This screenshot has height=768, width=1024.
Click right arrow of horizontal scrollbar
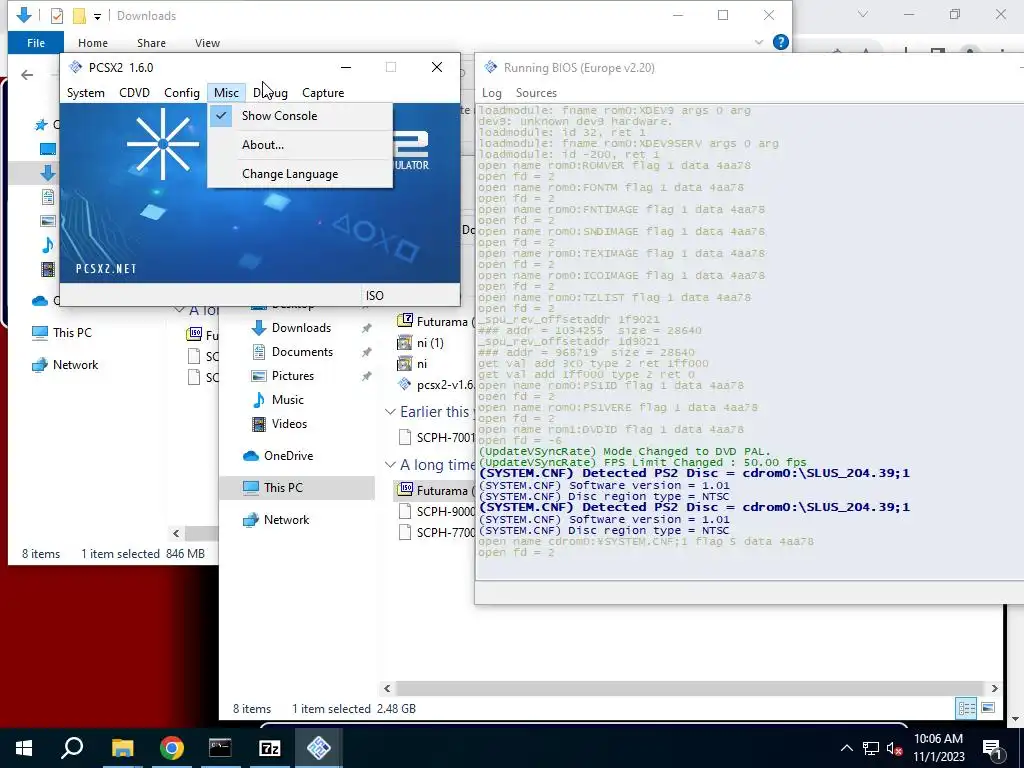[x=995, y=688]
